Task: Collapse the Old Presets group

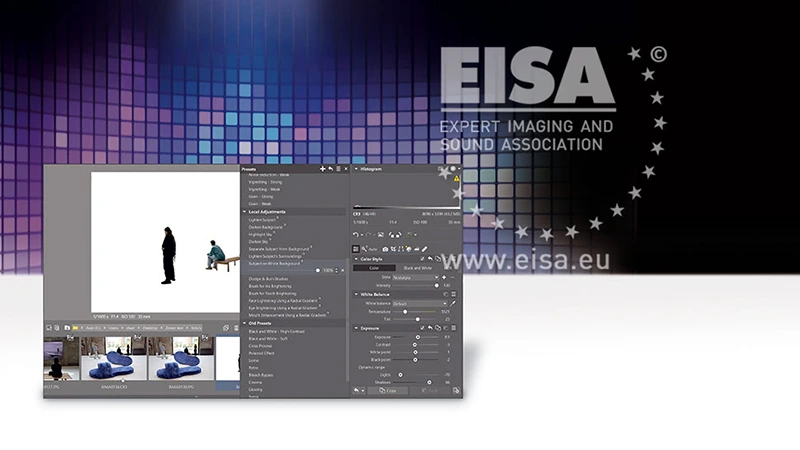Action: tap(244, 323)
